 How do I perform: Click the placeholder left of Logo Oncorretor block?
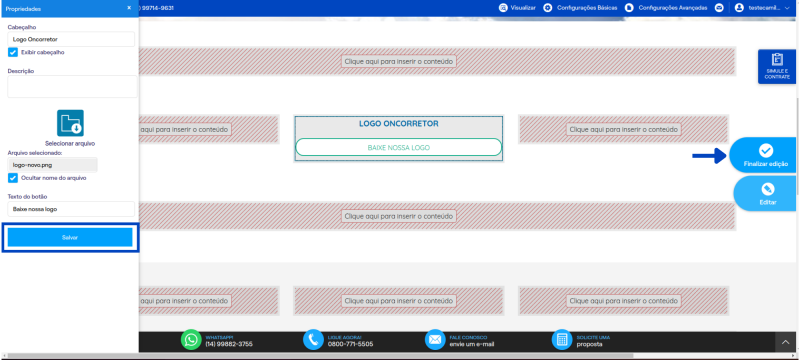208,130
